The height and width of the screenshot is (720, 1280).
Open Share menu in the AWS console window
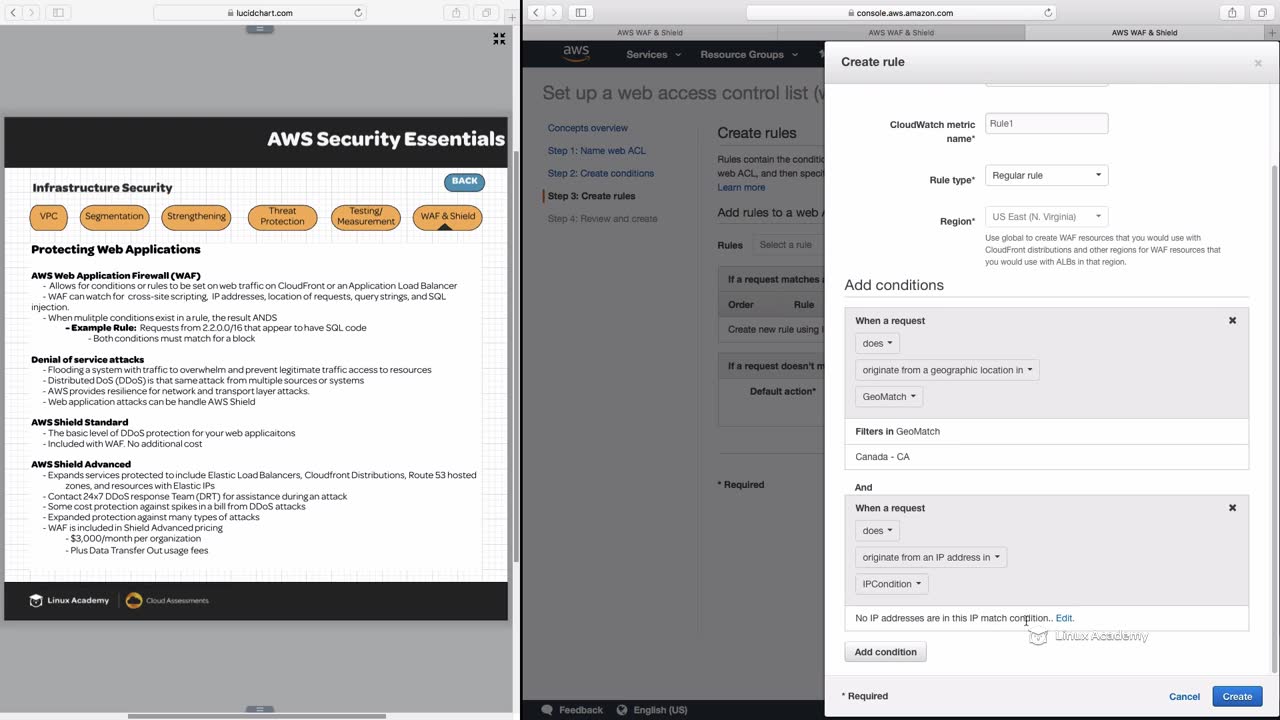point(1232,13)
